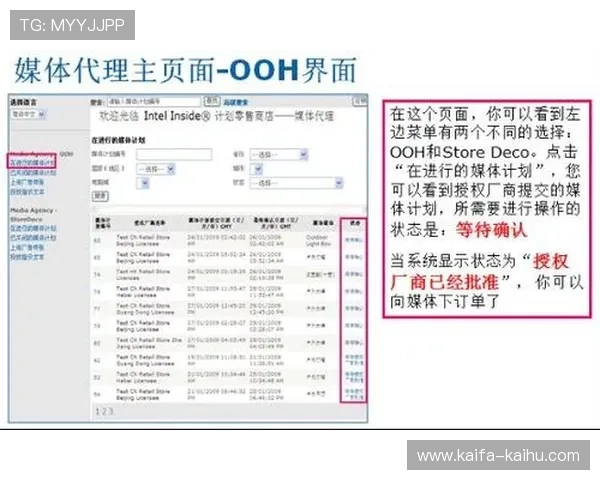Open StoreDeco 已关闭的媒体计划 sidebar link

(x=33, y=238)
